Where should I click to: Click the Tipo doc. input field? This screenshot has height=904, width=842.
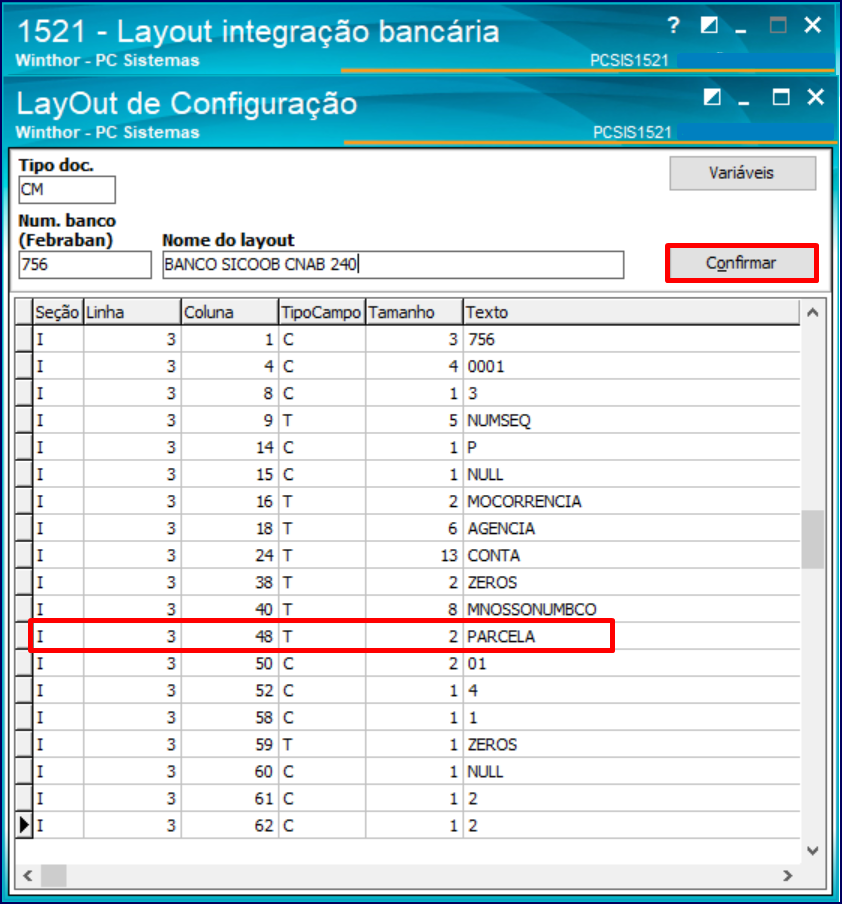point(67,190)
